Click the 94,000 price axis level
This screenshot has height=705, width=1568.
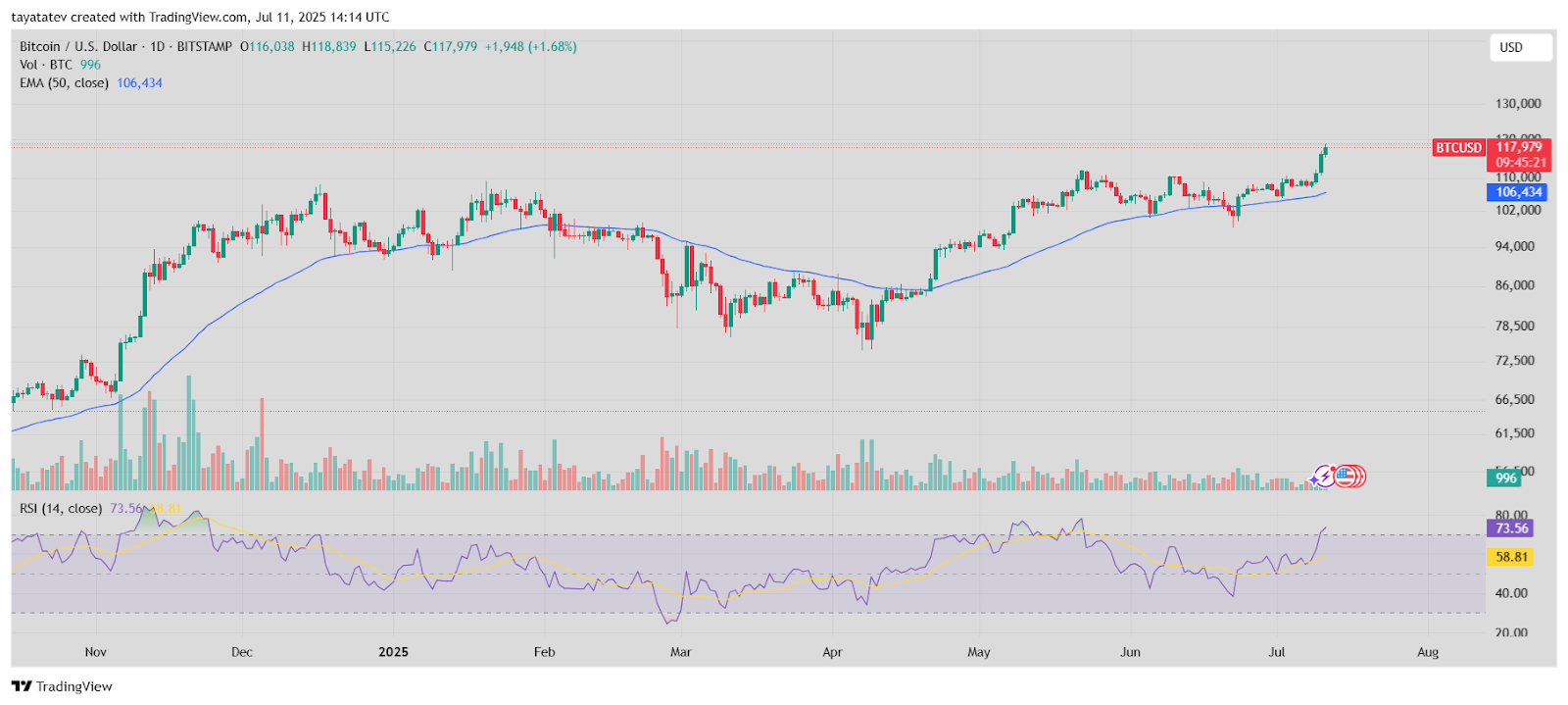point(1515,247)
